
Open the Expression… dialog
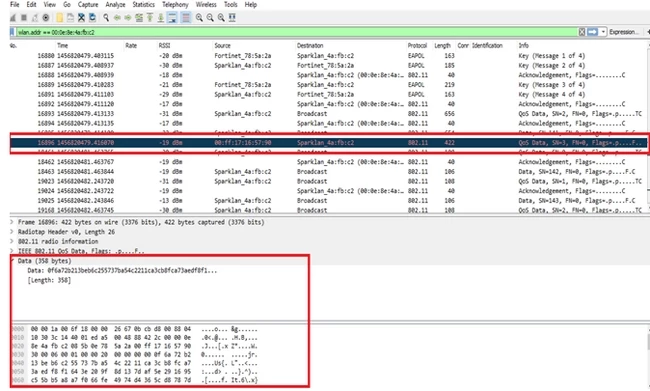(x=623, y=32)
